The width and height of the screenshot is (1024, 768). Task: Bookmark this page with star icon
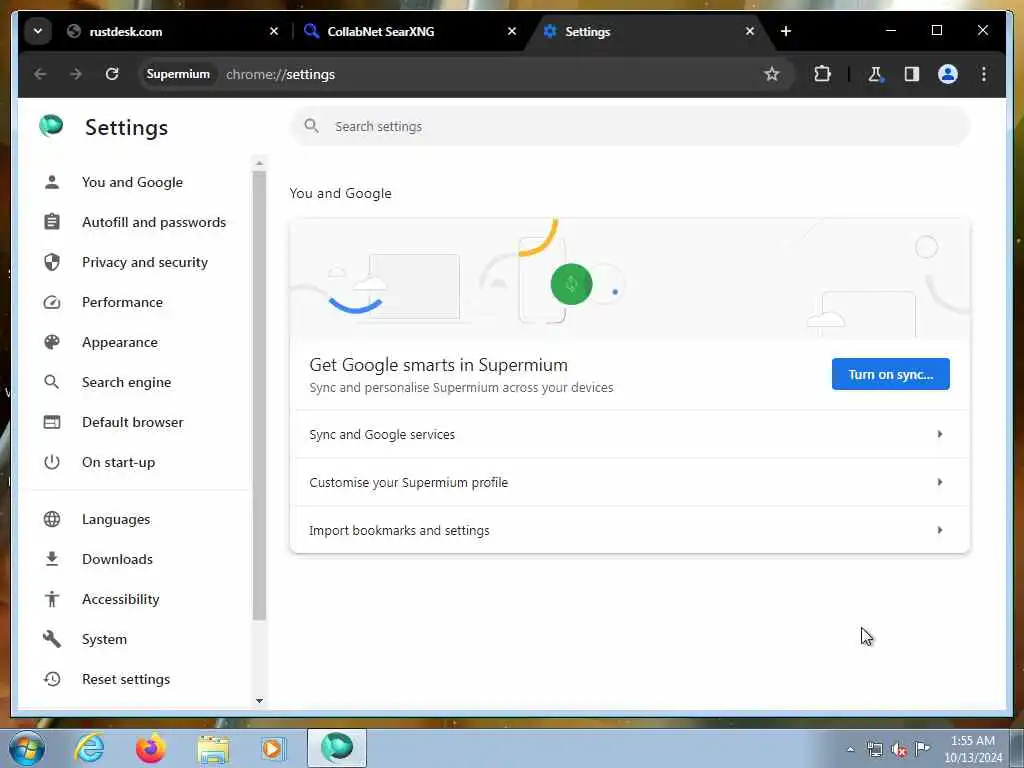click(x=771, y=74)
